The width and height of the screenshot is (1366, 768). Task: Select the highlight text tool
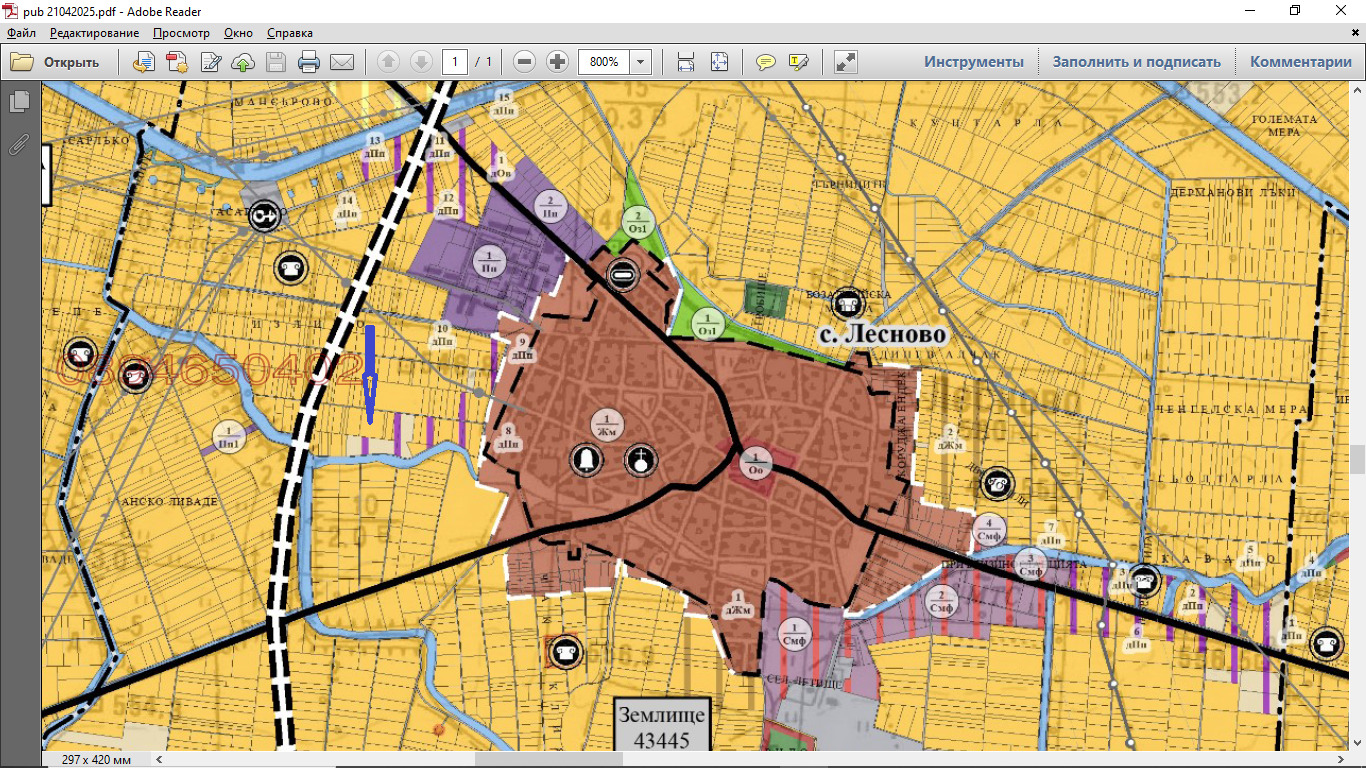798,62
